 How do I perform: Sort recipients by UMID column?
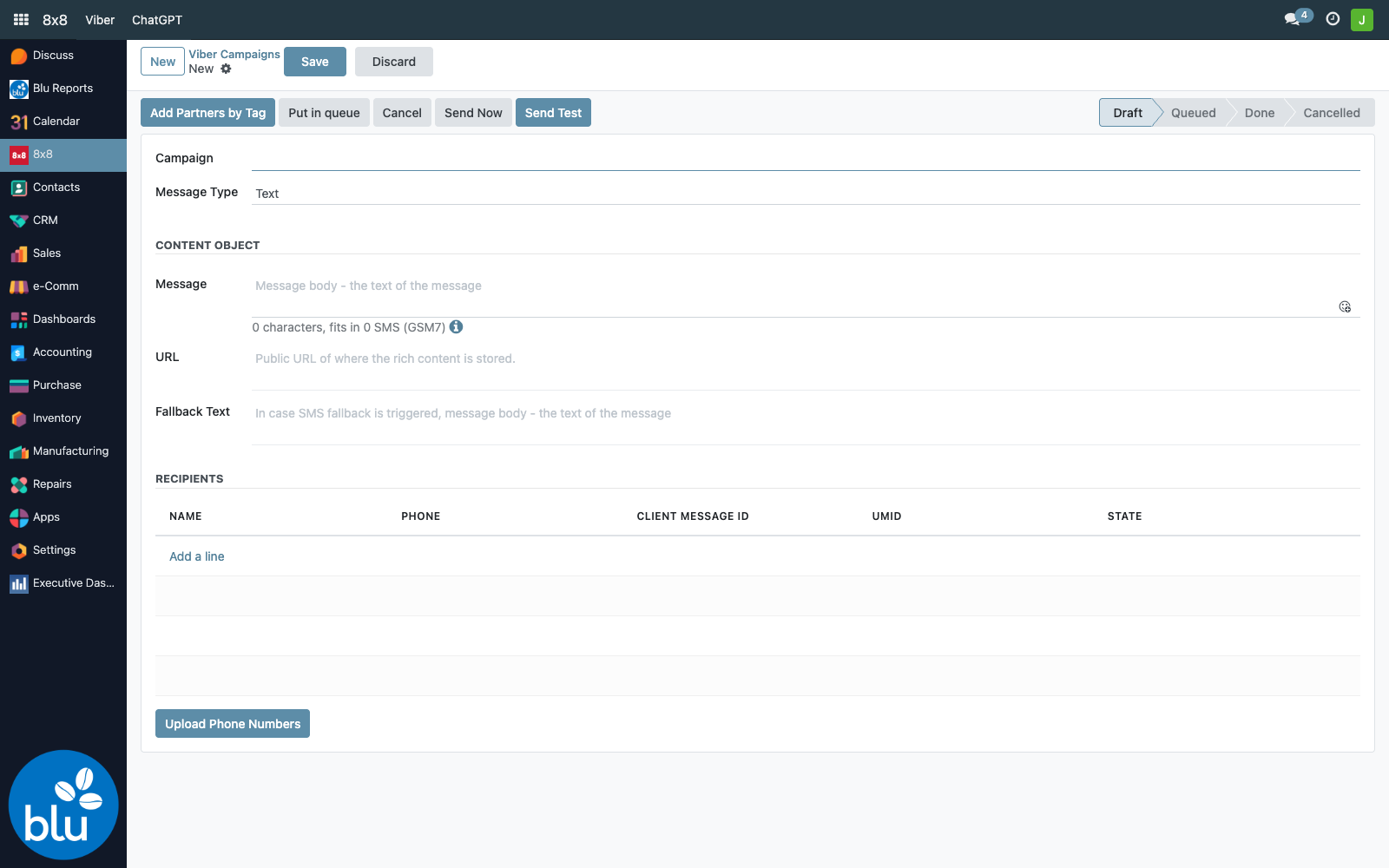(x=886, y=516)
